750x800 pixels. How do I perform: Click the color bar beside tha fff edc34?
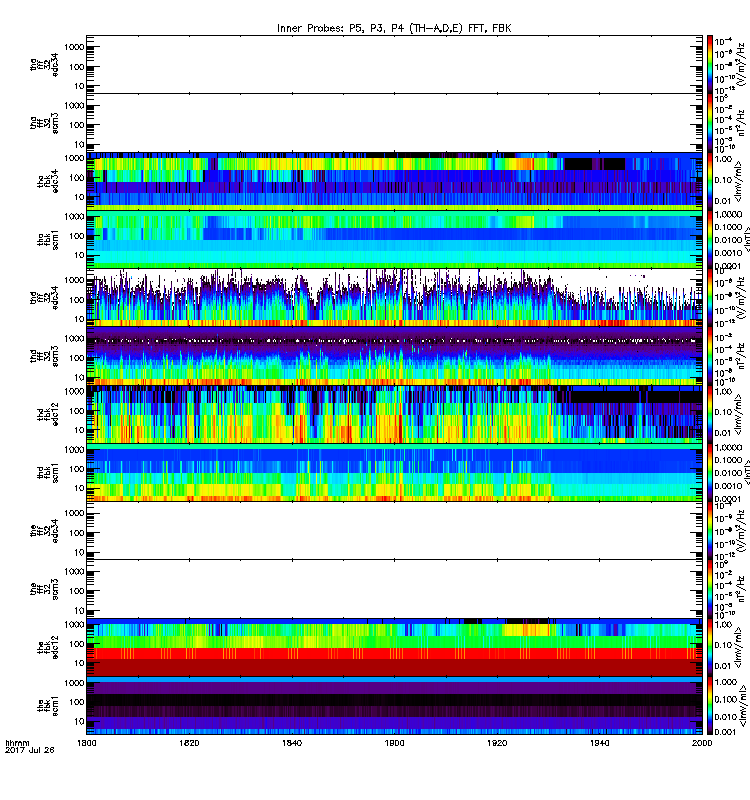709,65
